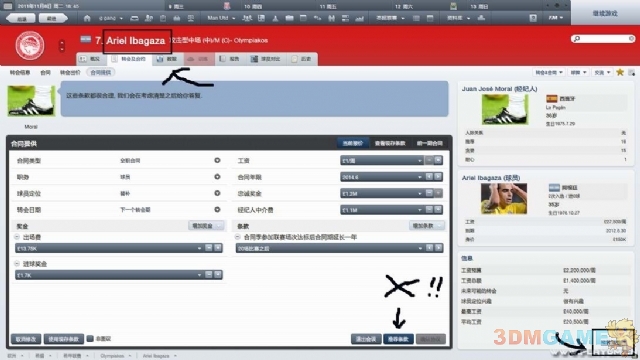Open the 增加奖金 add bonus dropdown
The image size is (640, 360).
click(206, 226)
